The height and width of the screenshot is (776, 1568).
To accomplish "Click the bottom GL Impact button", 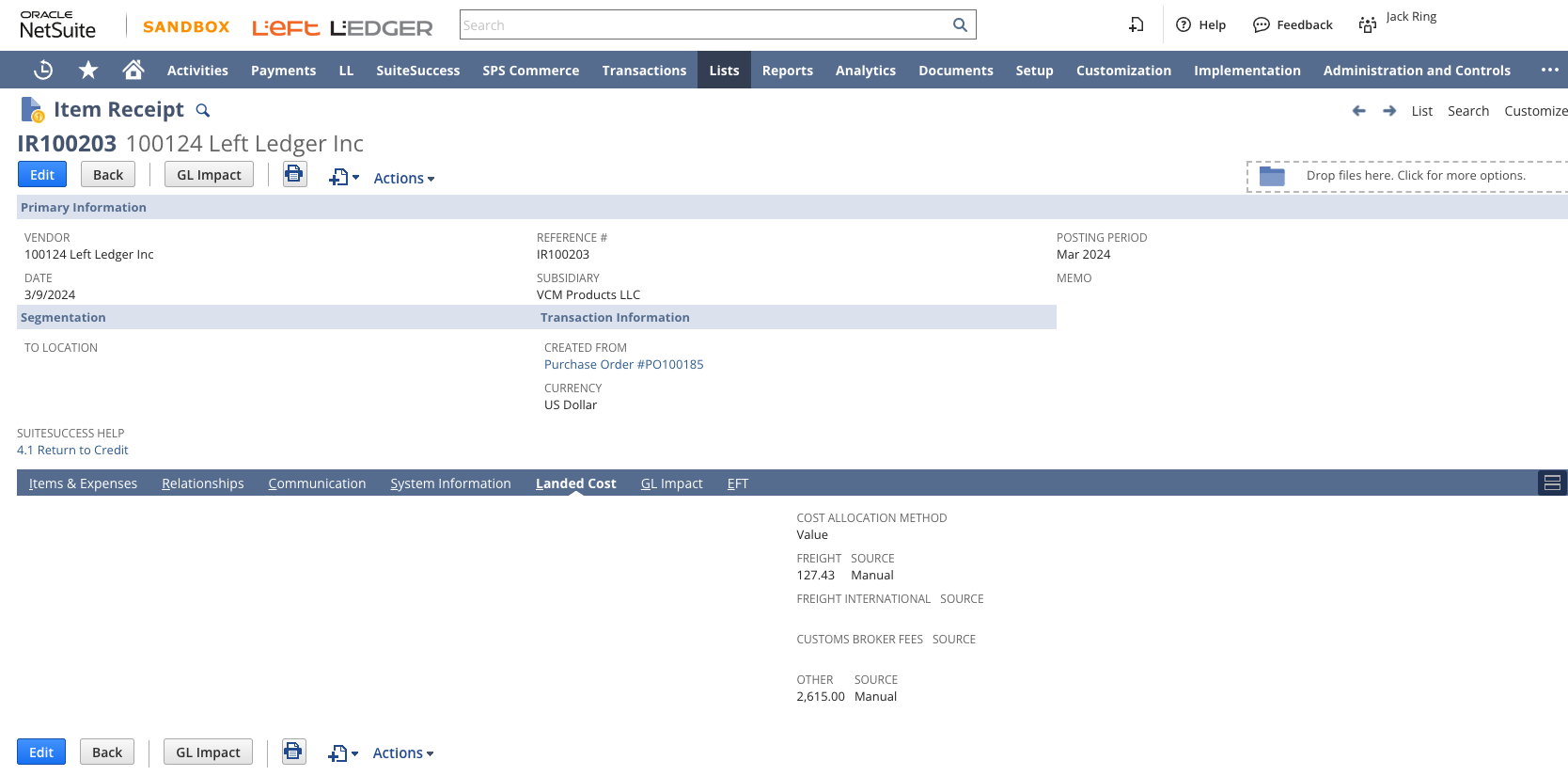I will coord(208,752).
